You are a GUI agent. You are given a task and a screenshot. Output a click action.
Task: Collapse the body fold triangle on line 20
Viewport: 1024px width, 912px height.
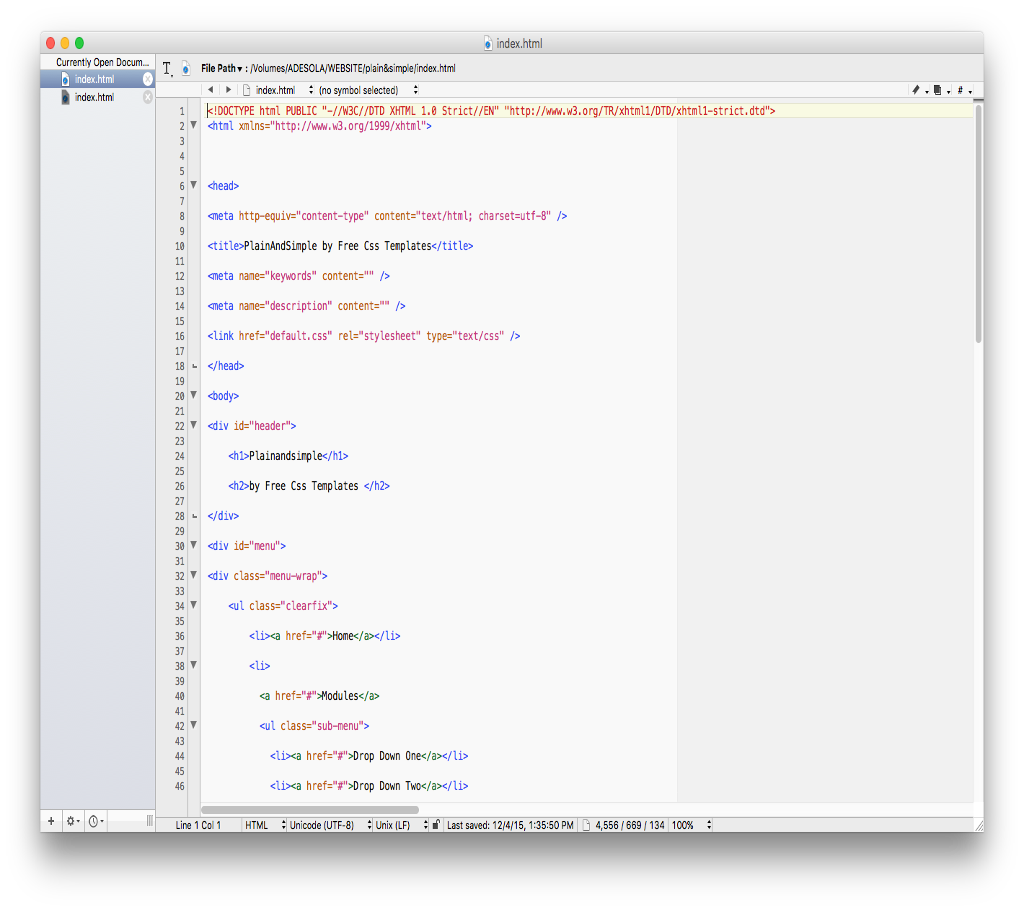click(x=193, y=395)
